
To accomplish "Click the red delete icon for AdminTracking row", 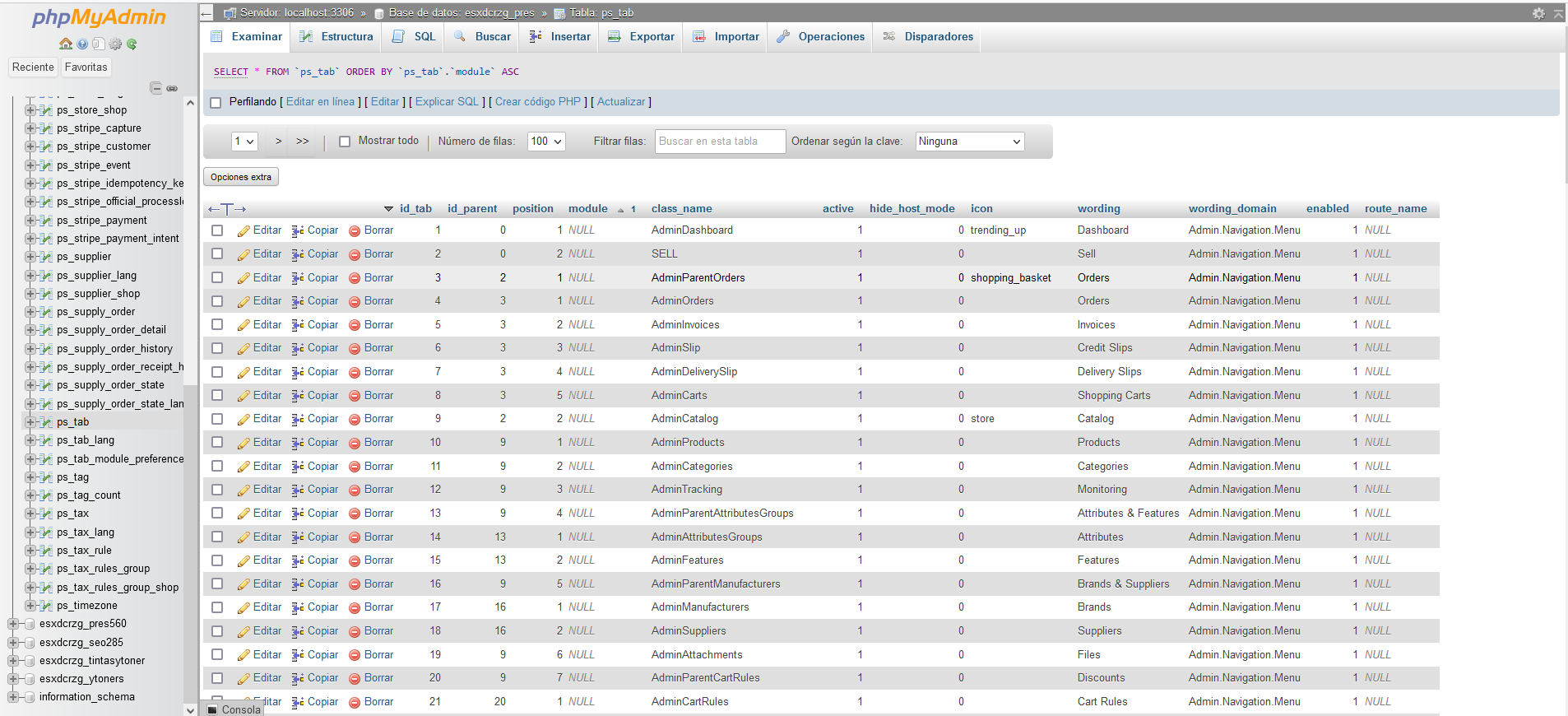I will pyautogui.click(x=355, y=490).
